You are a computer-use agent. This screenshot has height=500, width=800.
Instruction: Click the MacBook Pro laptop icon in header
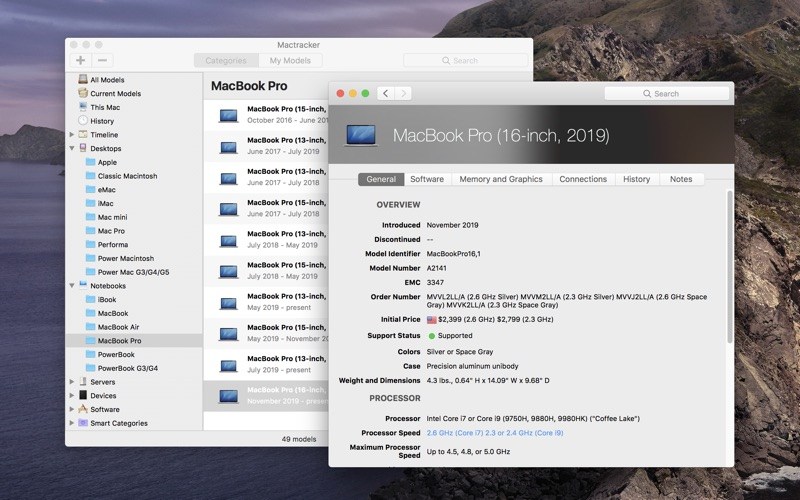361,135
